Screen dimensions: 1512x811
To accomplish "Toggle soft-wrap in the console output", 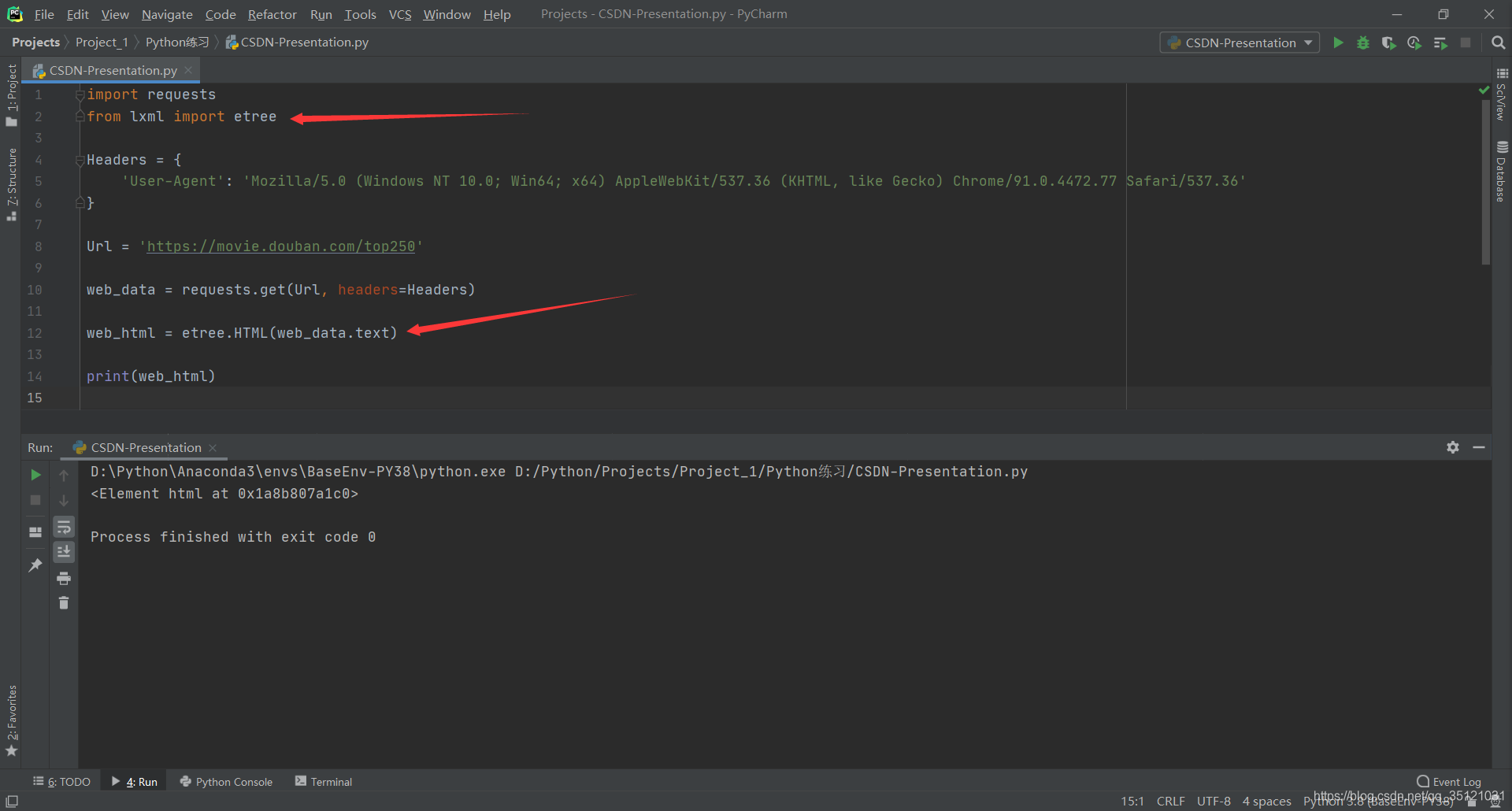I will pyautogui.click(x=64, y=526).
